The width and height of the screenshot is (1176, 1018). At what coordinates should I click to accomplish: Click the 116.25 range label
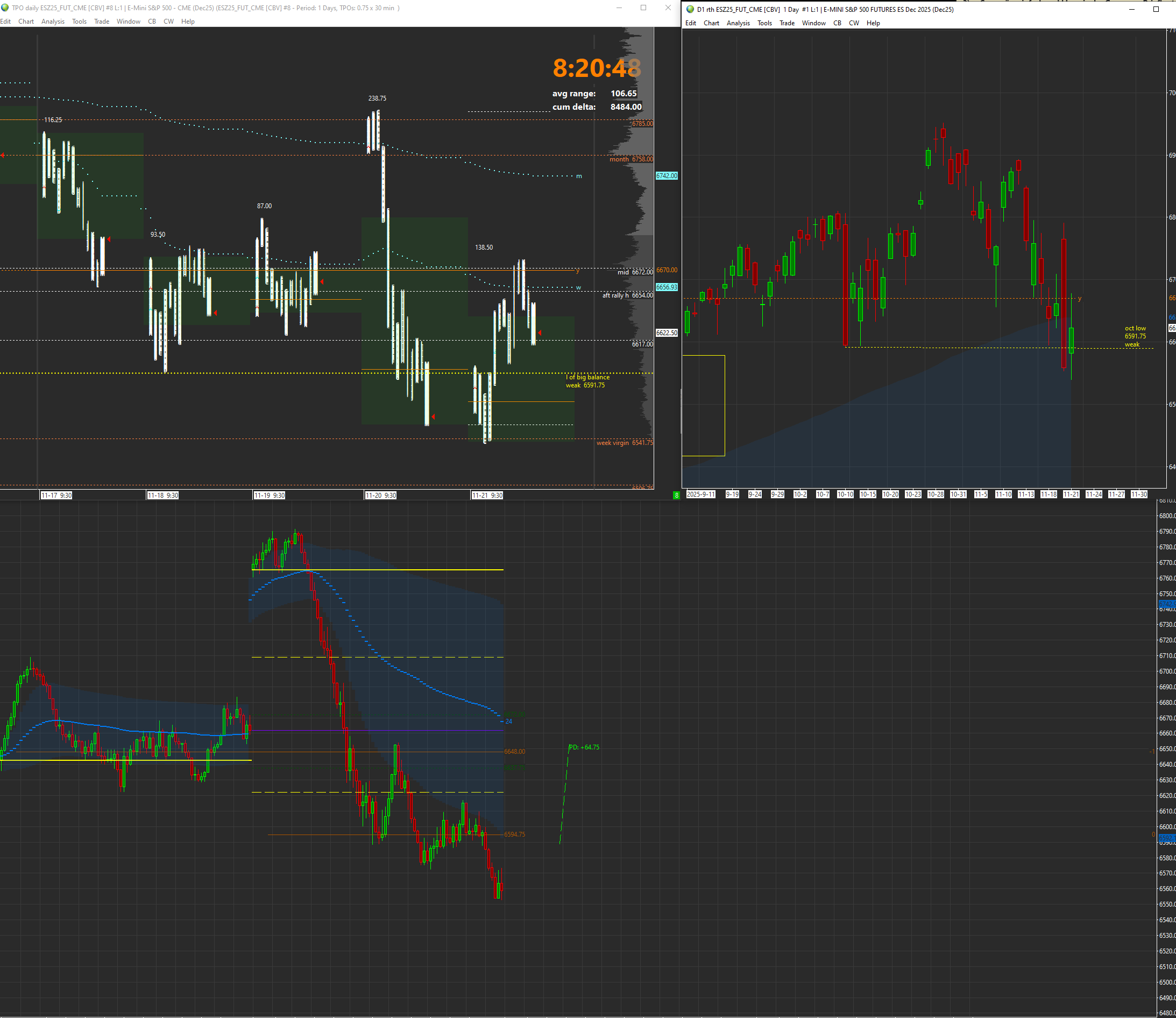coord(53,120)
